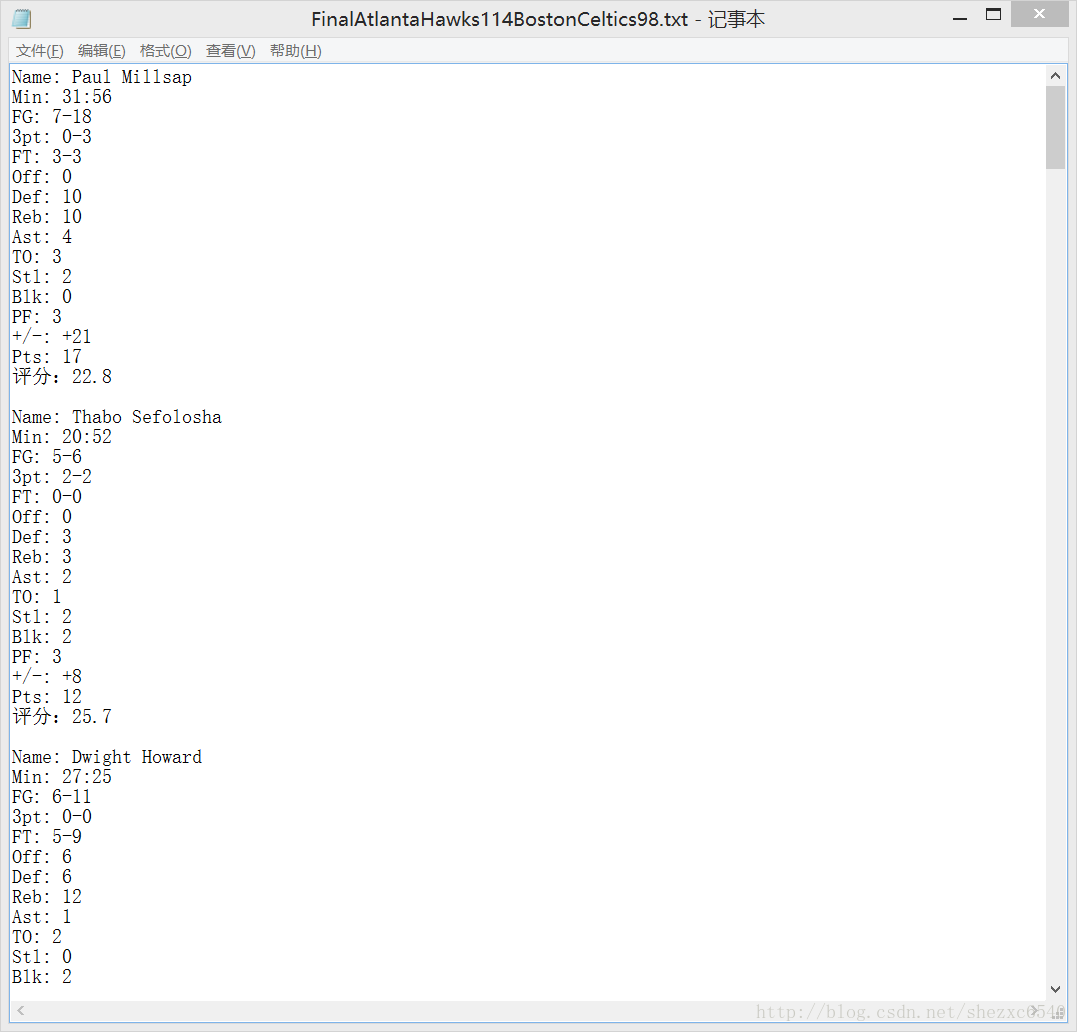The height and width of the screenshot is (1032, 1077).
Task: Click the line 'Name: Paul Millsap'
Action: click(x=102, y=77)
